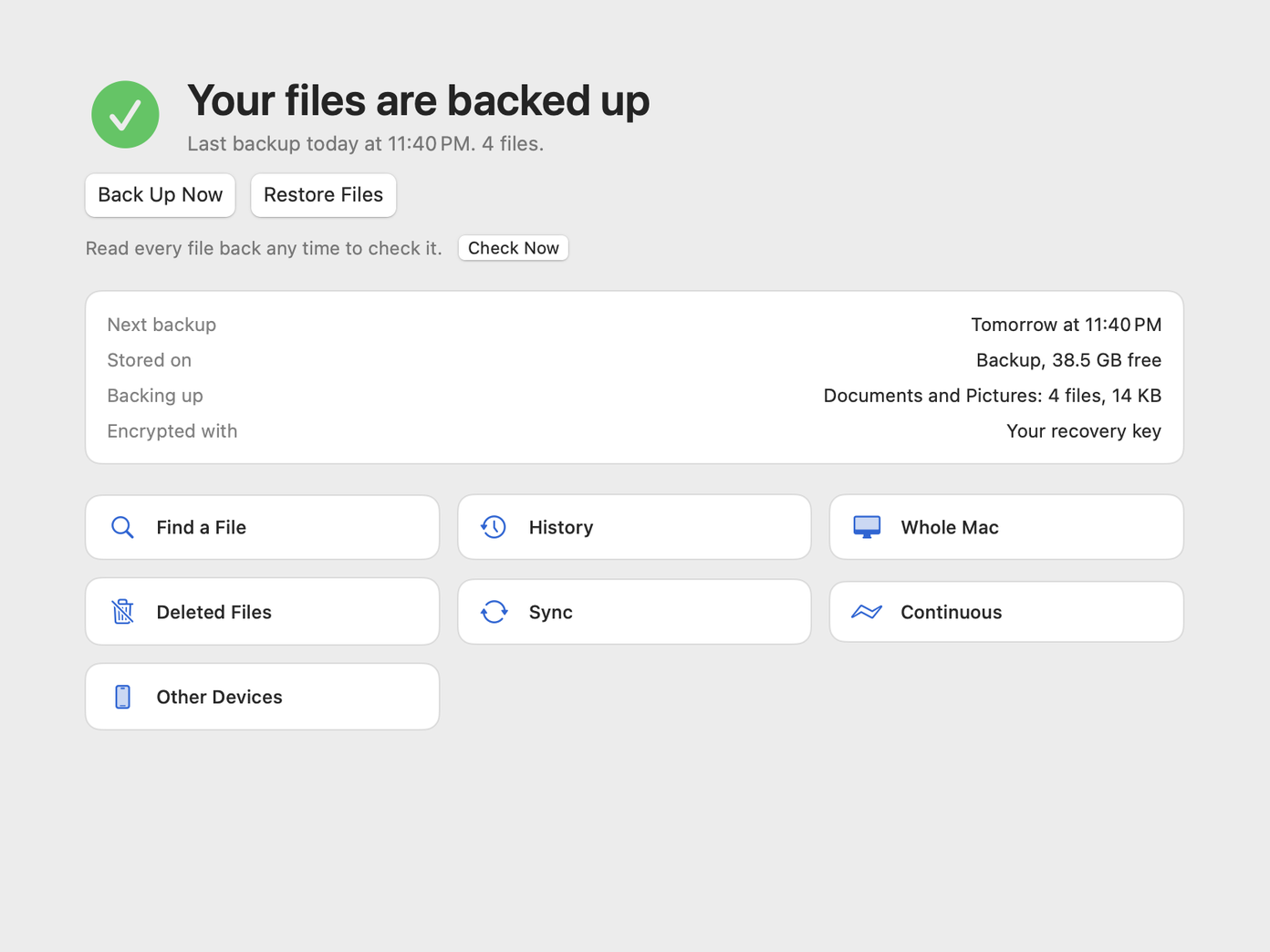This screenshot has height=952, width=1270.
Task: Open the History card
Action: coord(635,527)
